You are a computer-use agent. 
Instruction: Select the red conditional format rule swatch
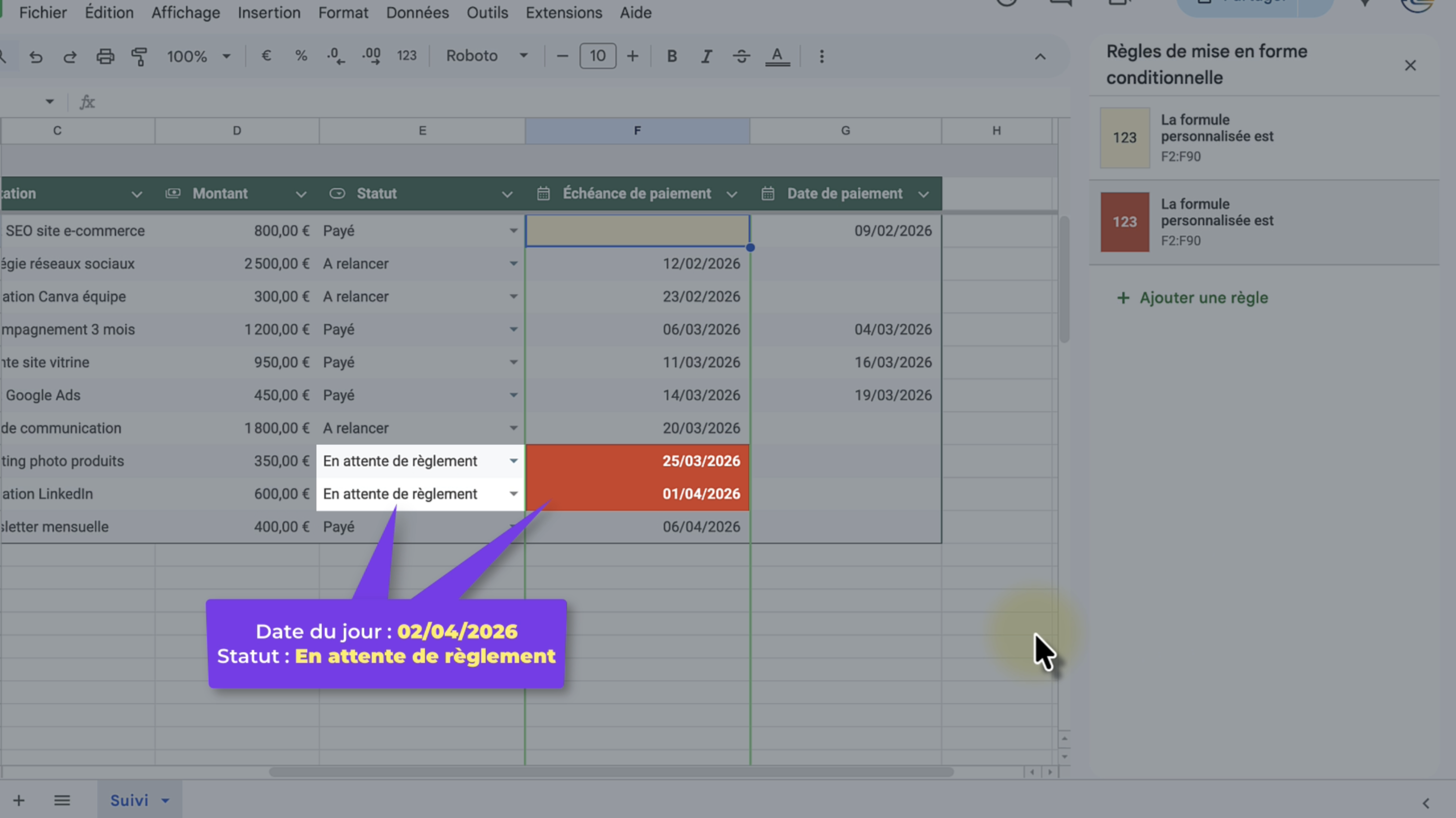click(1124, 221)
